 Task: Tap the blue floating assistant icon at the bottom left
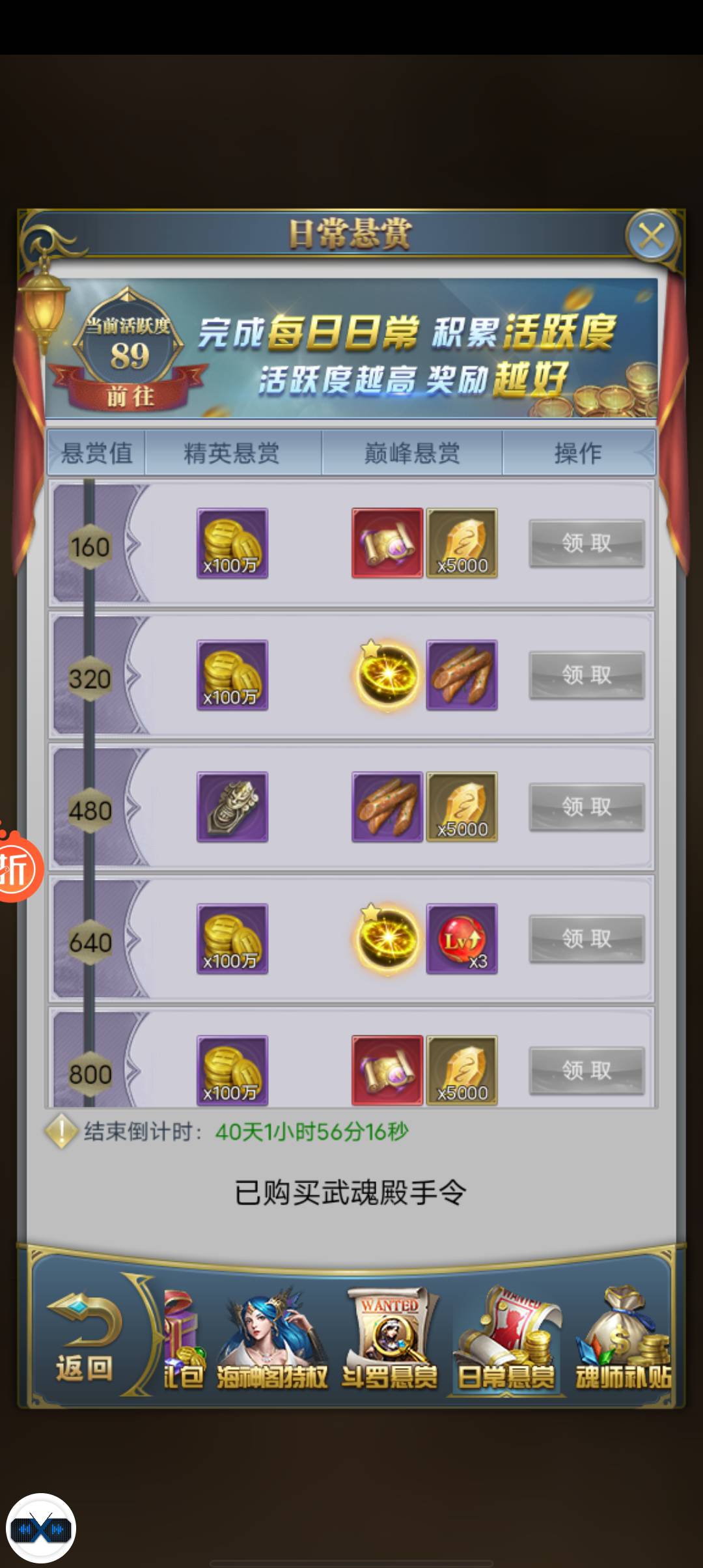41,1528
